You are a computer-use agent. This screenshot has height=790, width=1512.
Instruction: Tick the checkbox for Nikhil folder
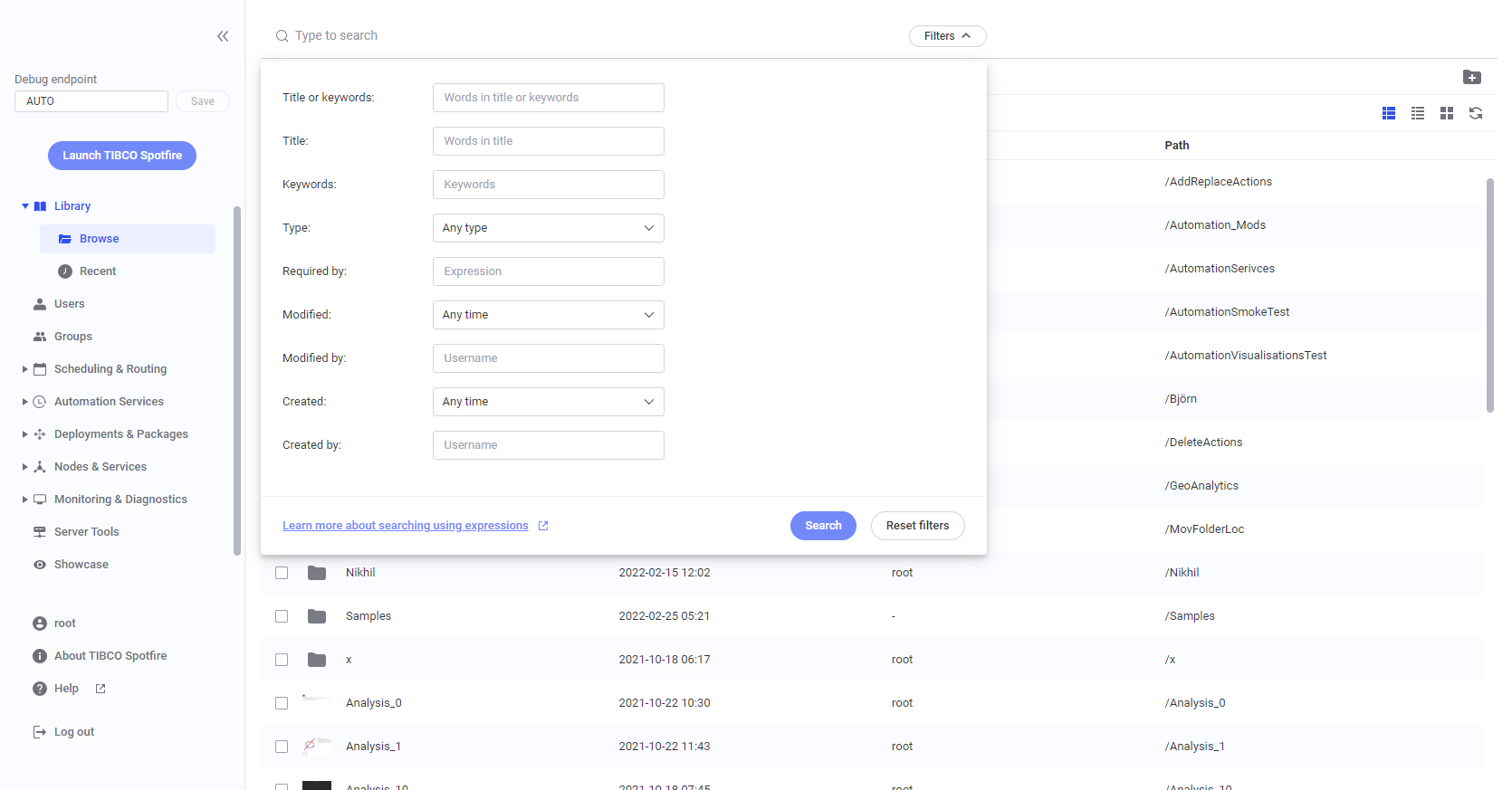coord(282,573)
